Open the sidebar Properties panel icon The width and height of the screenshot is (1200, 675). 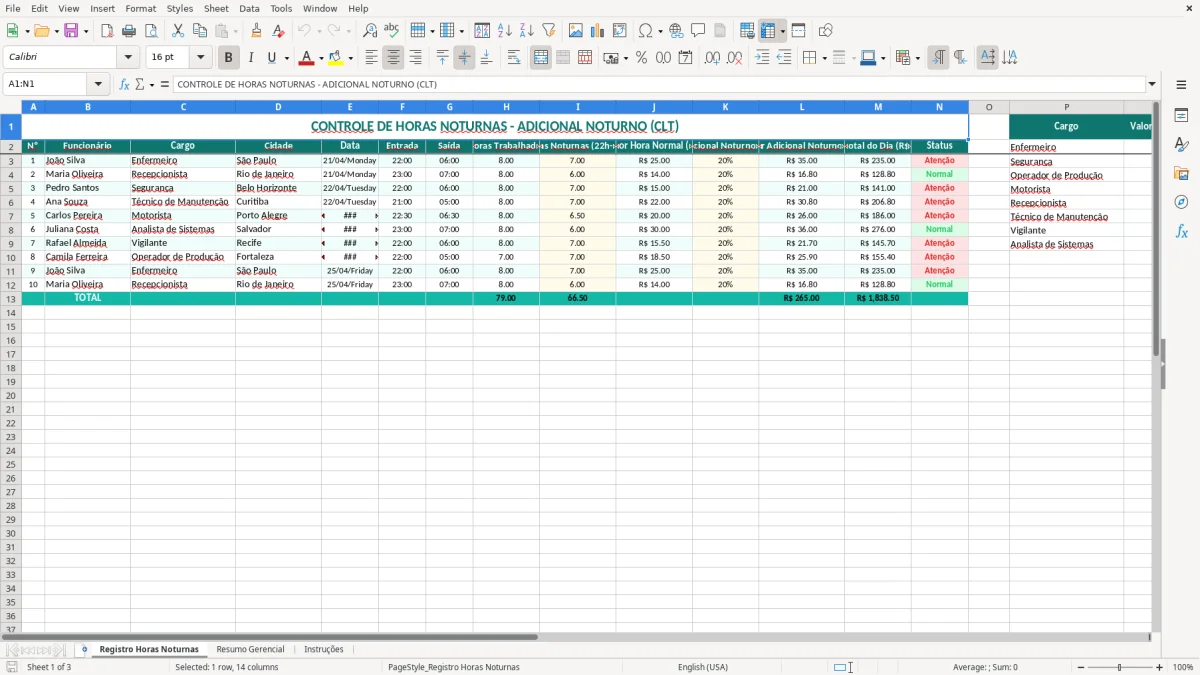[x=1181, y=115]
